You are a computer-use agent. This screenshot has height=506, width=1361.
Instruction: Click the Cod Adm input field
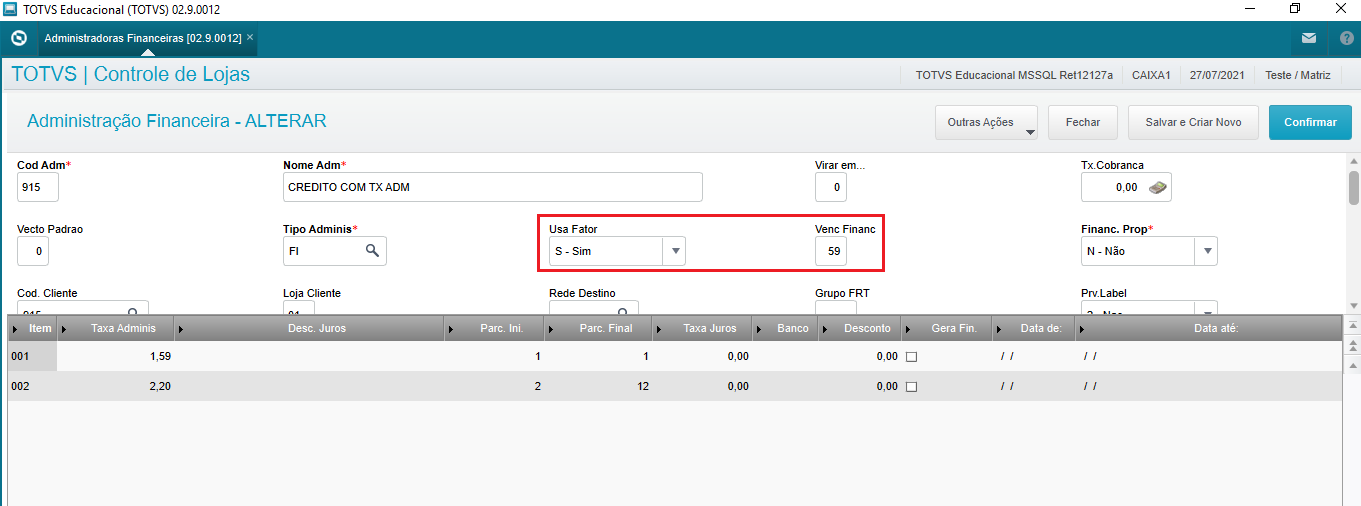coord(38,187)
